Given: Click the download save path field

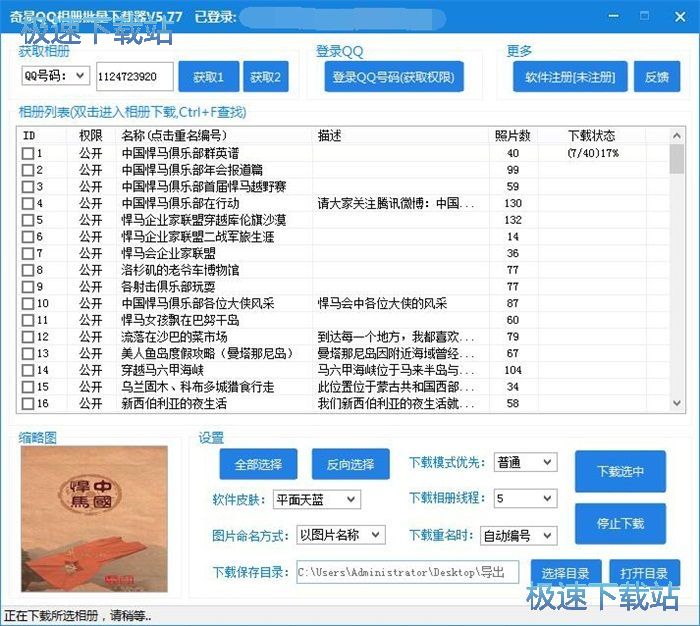Looking at the screenshot, I should pyautogui.click(x=408, y=572).
